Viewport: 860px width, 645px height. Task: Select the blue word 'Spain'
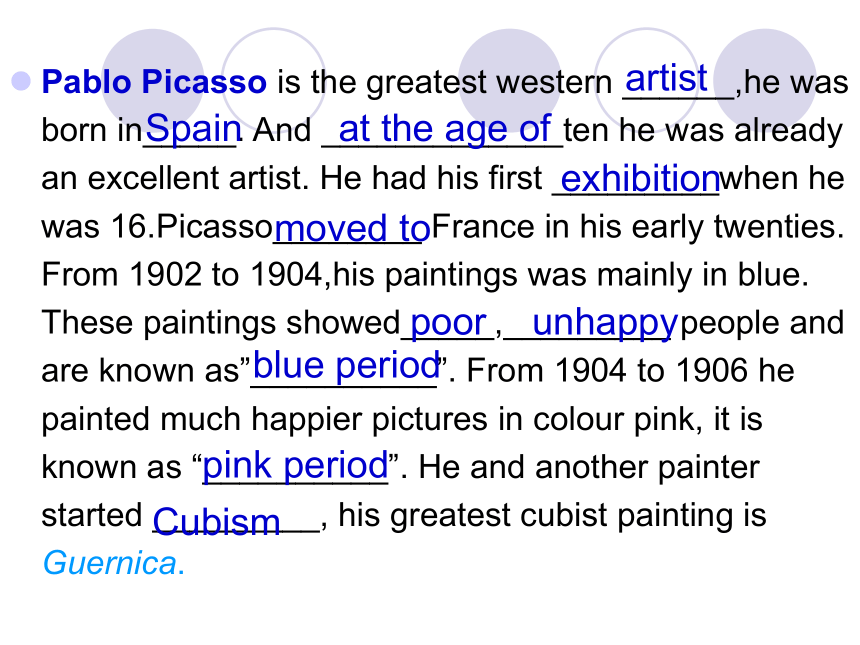[x=194, y=128]
